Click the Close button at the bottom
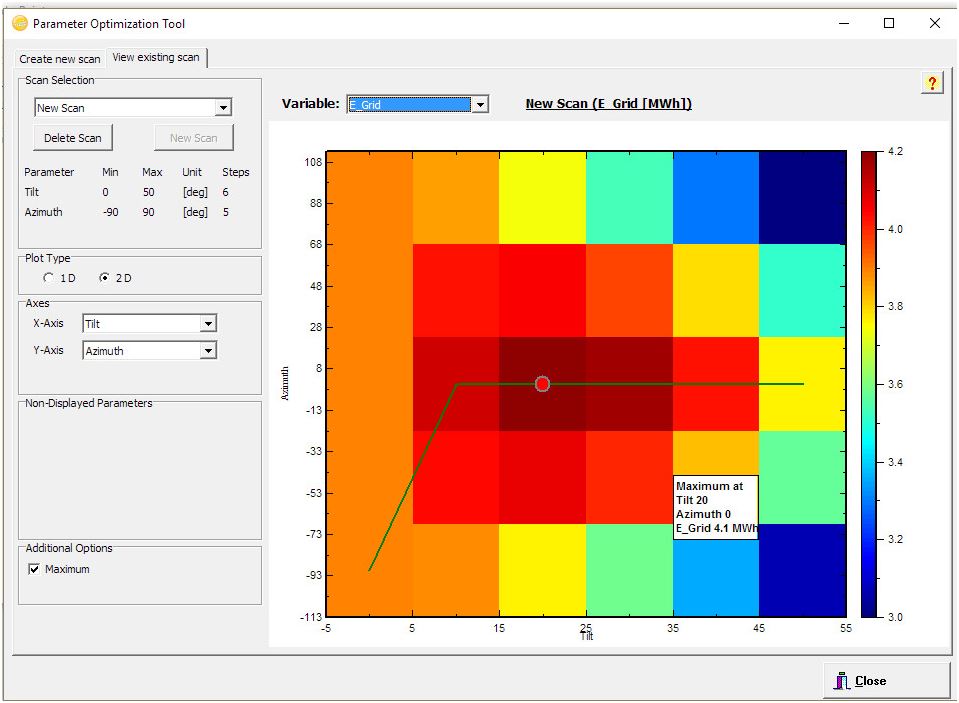Image resolution: width=959 pixels, height=703 pixels. point(886,681)
